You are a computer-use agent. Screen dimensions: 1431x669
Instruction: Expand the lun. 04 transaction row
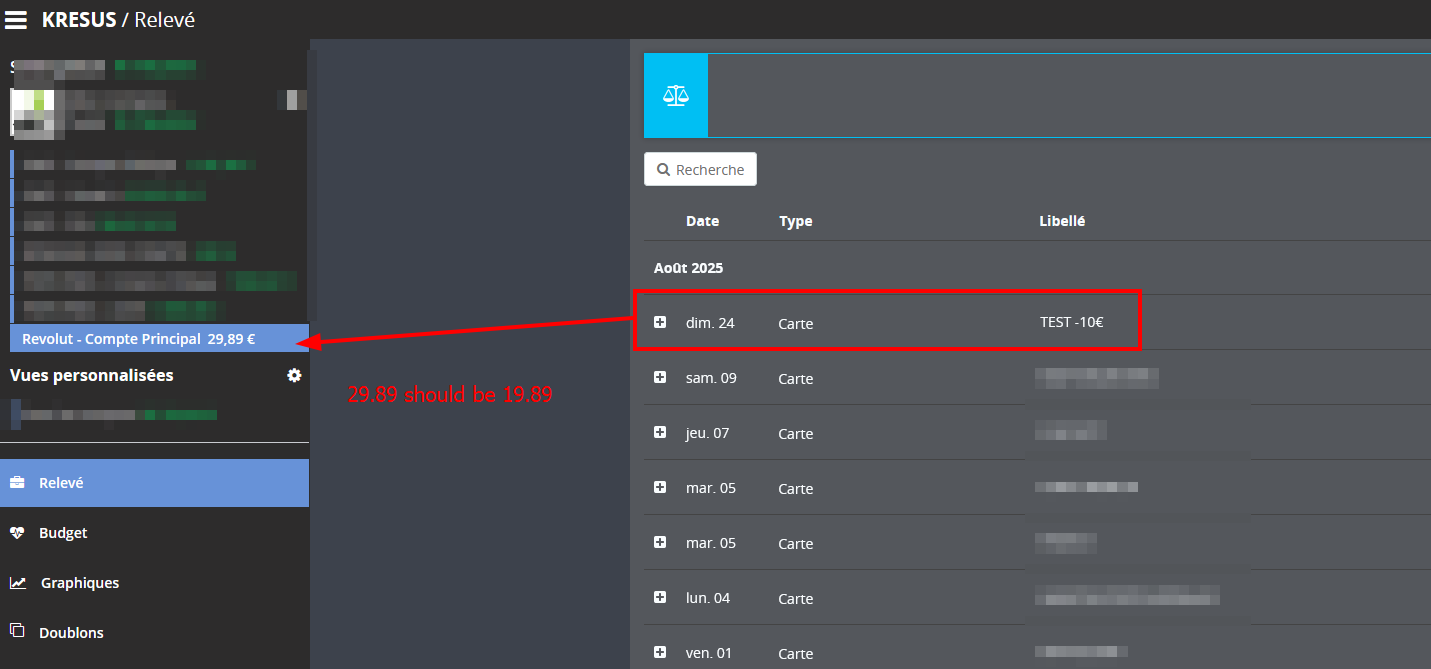click(660, 597)
